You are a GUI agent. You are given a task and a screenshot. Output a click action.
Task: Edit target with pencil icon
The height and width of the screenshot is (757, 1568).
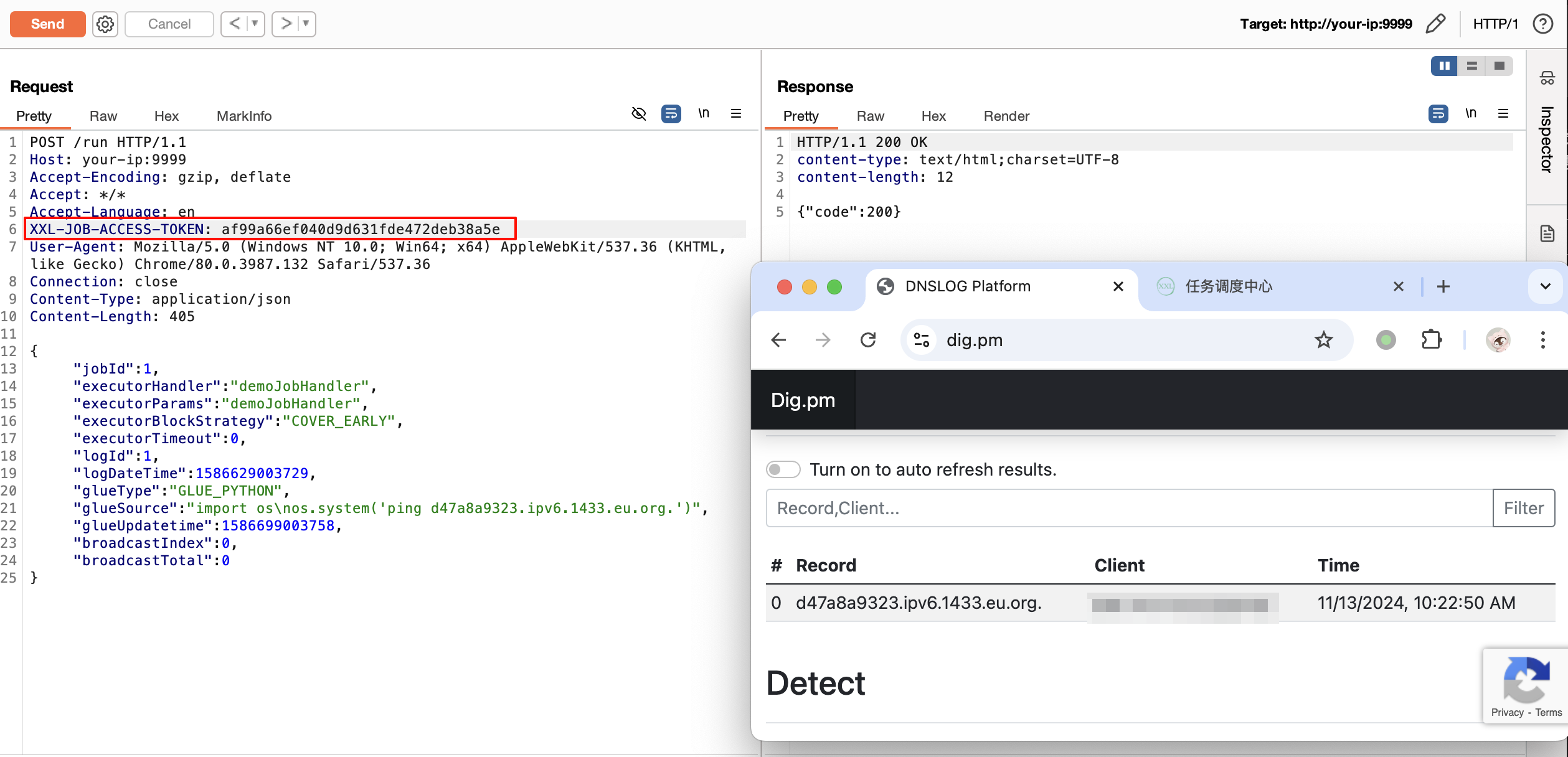pyautogui.click(x=1435, y=24)
